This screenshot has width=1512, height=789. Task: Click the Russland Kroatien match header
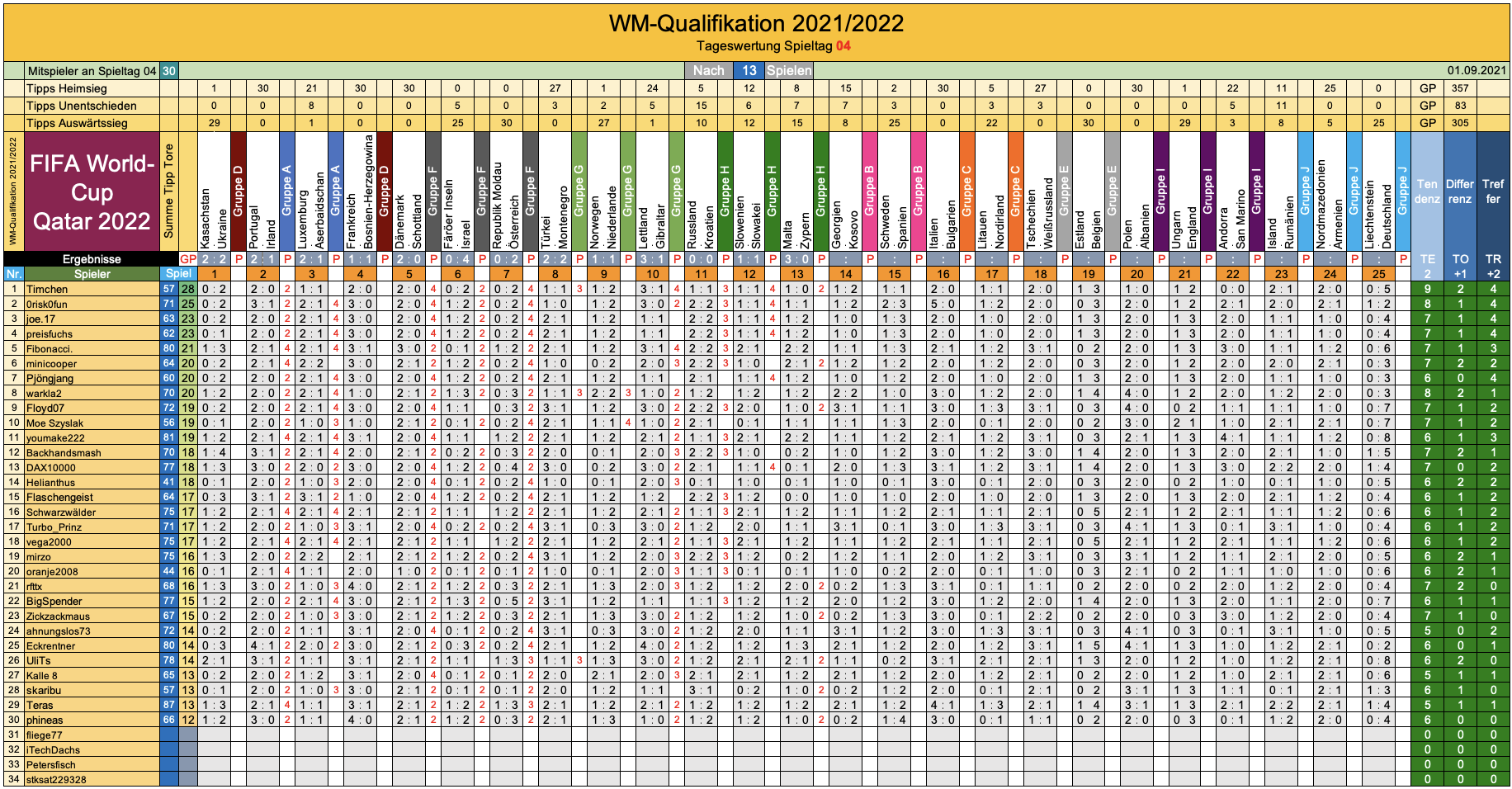pyautogui.click(x=701, y=191)
